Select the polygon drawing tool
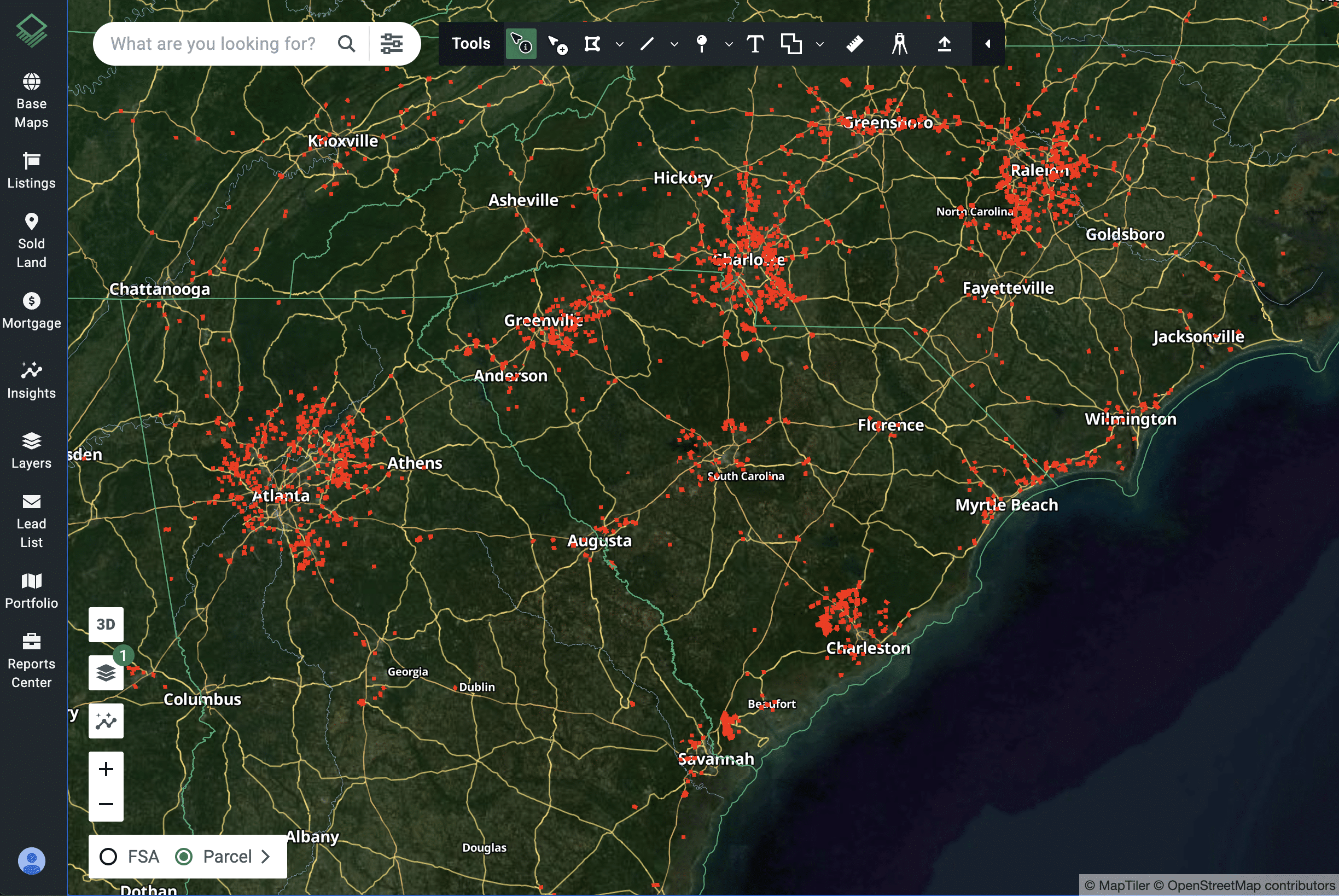1339x896 pixels. [592, 43]
